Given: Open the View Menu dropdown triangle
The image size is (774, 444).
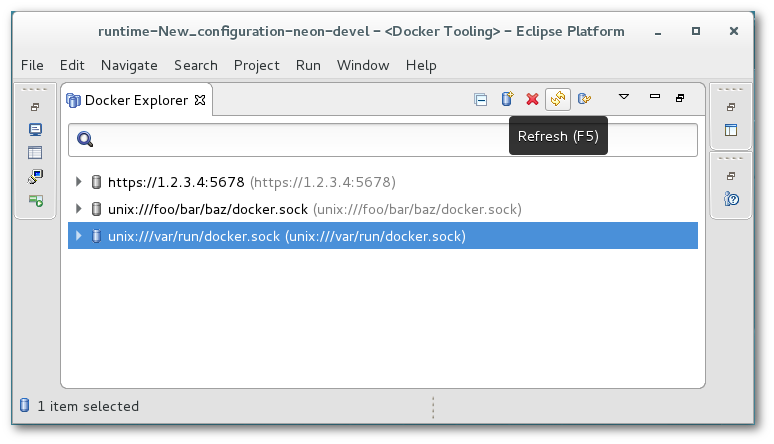Looking at the screenshot, I should coord(624,98).
